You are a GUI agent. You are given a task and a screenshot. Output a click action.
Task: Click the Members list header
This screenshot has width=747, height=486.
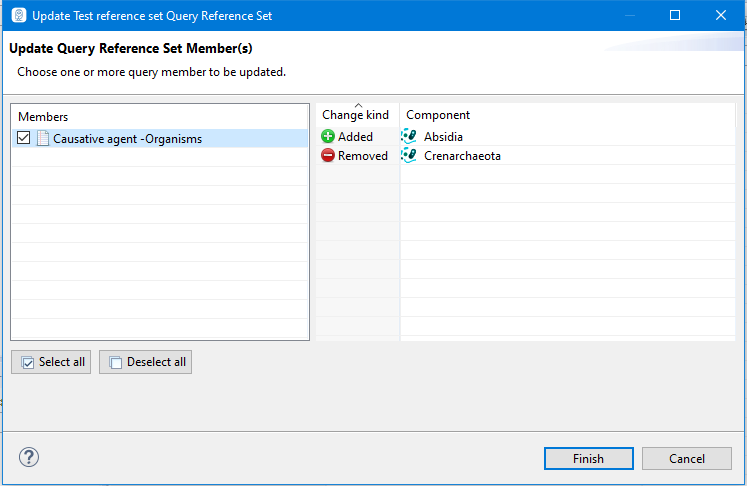tap(43, 117)
